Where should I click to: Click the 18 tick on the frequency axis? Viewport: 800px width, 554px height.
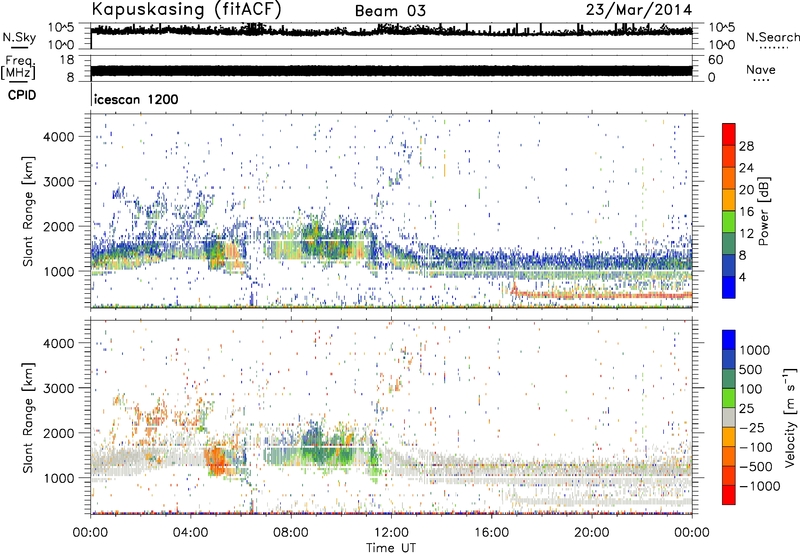click(67, 60)
